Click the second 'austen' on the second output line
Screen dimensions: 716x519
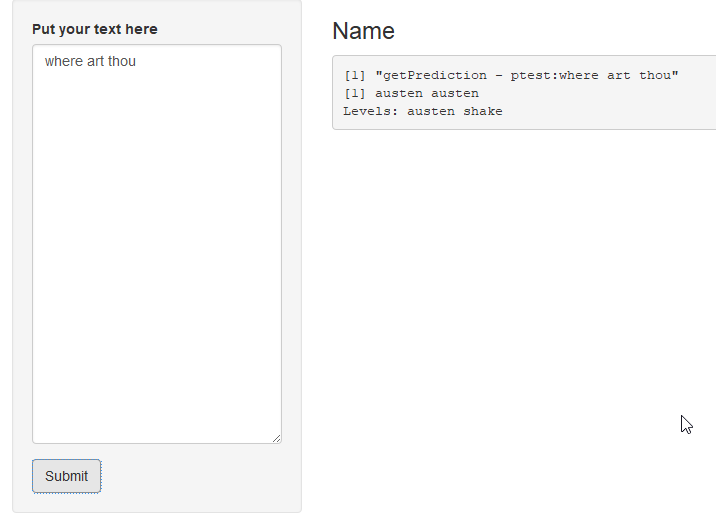(x=455, y=94)
